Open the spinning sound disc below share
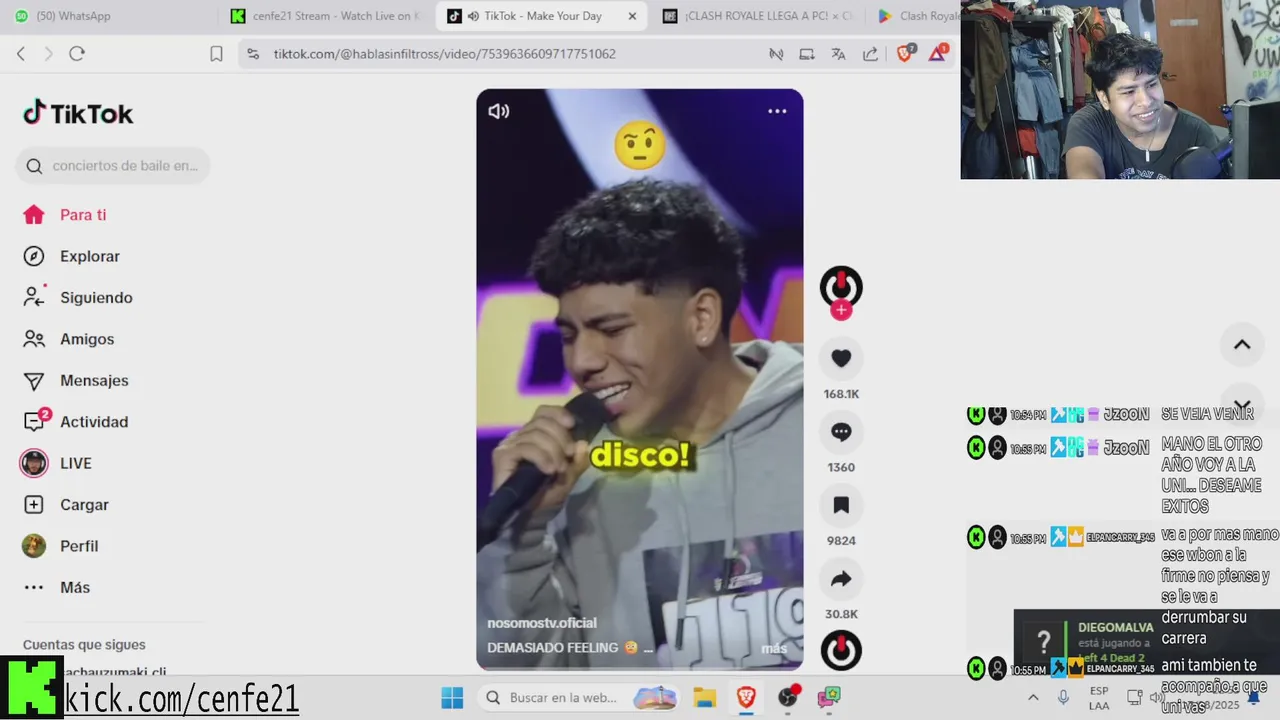 tap(841, 650)
